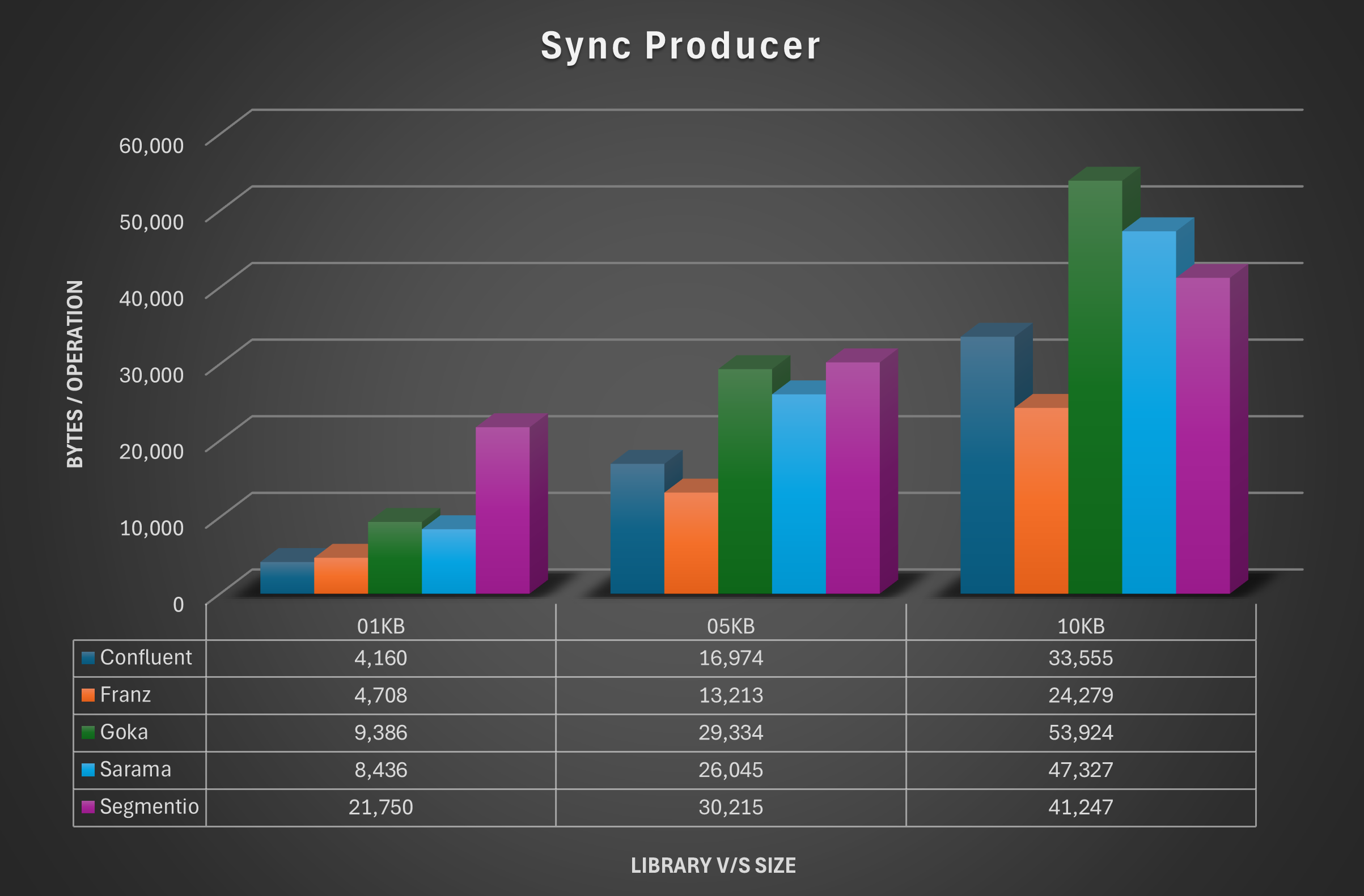Click the '50,000' axis label
The width and height of the screenshot is (1364, 896).
click(x=151, y=222)
